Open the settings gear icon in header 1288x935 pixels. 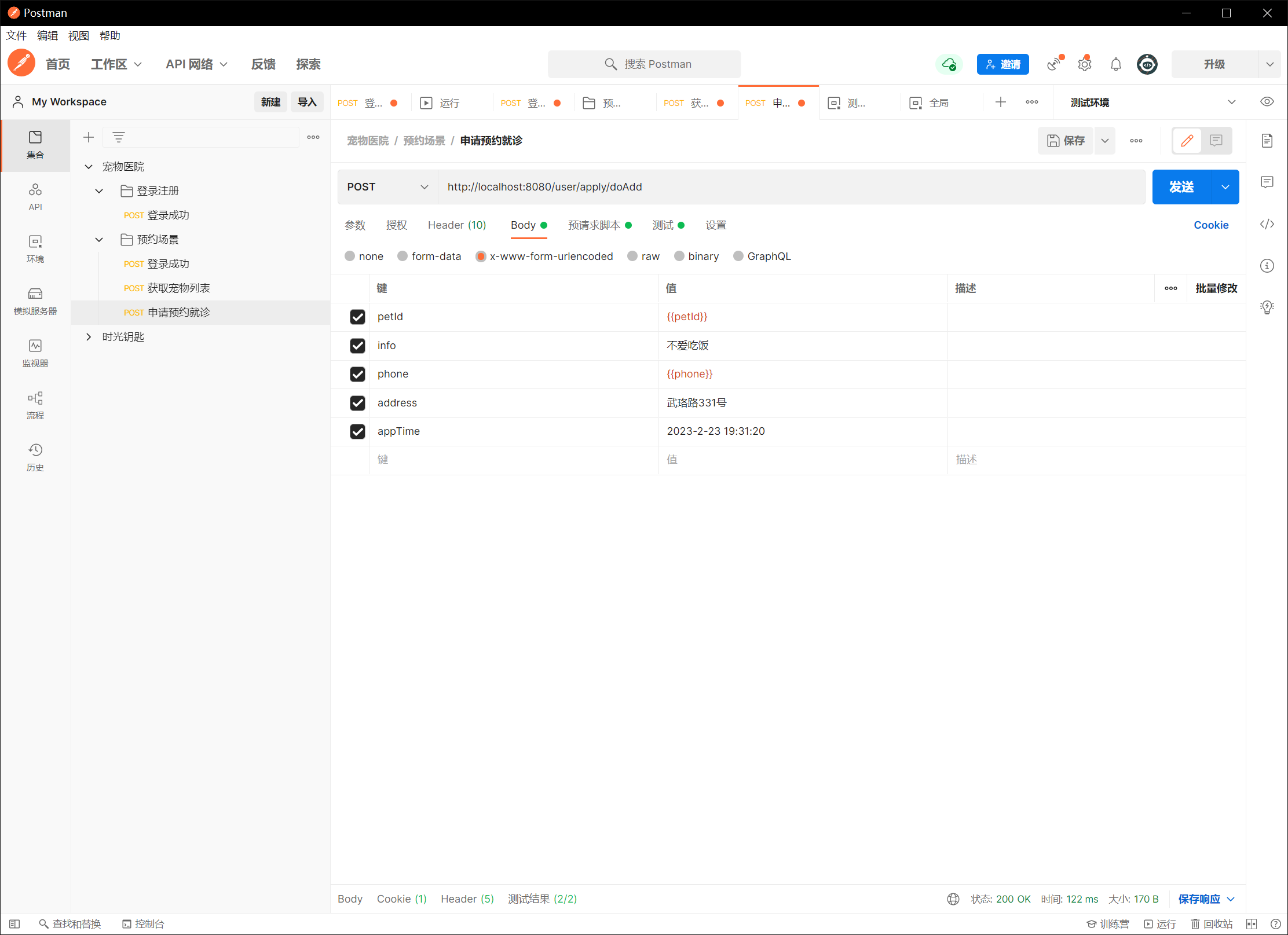[1084, 64]
